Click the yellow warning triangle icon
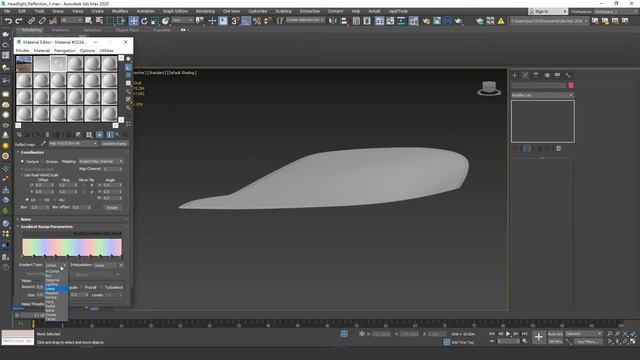This screenshot has height=360, width=640. pos(501,21)
